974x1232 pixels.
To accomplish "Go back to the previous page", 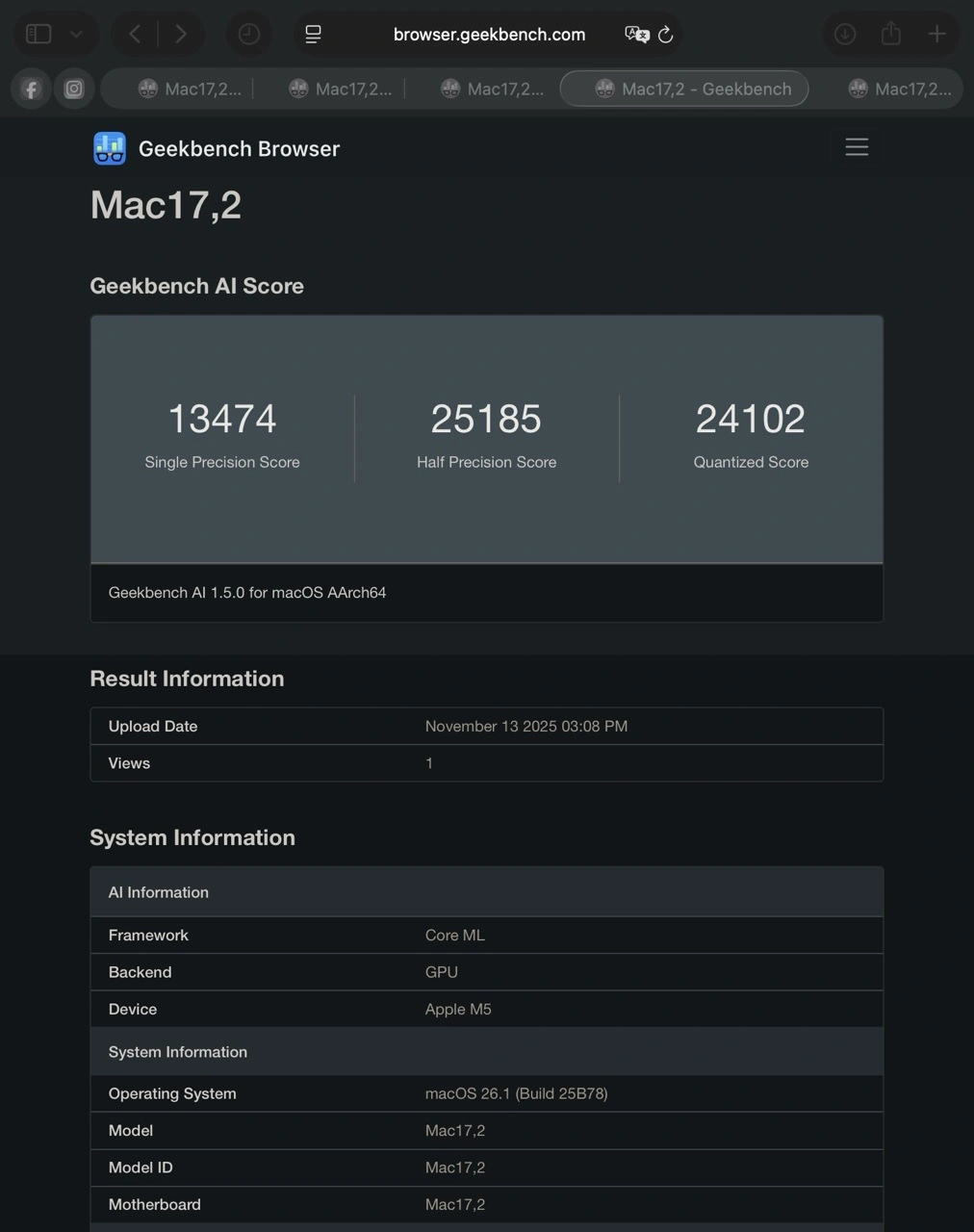I will (135, 35).
